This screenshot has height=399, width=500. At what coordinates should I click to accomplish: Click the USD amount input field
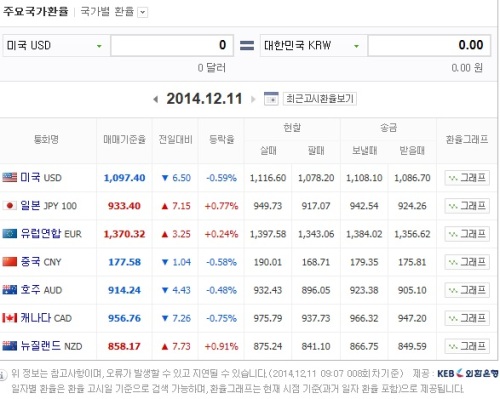(x=172, y=45)
